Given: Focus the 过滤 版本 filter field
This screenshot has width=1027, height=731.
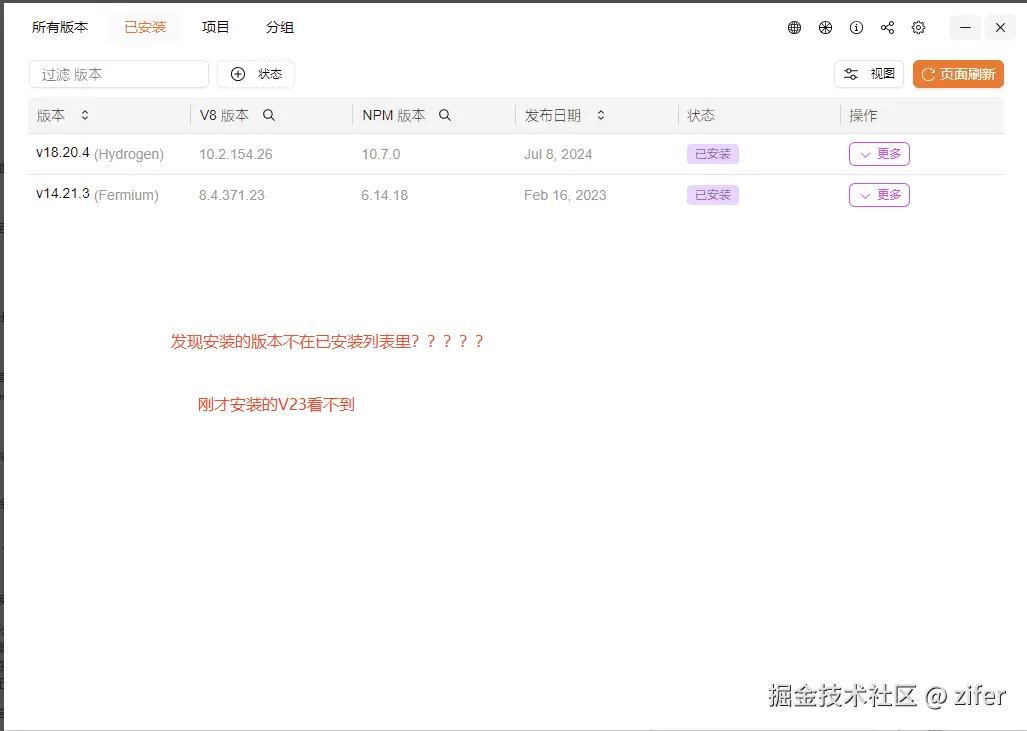Looking at the screenshot, I should click(x=119, y=74).
